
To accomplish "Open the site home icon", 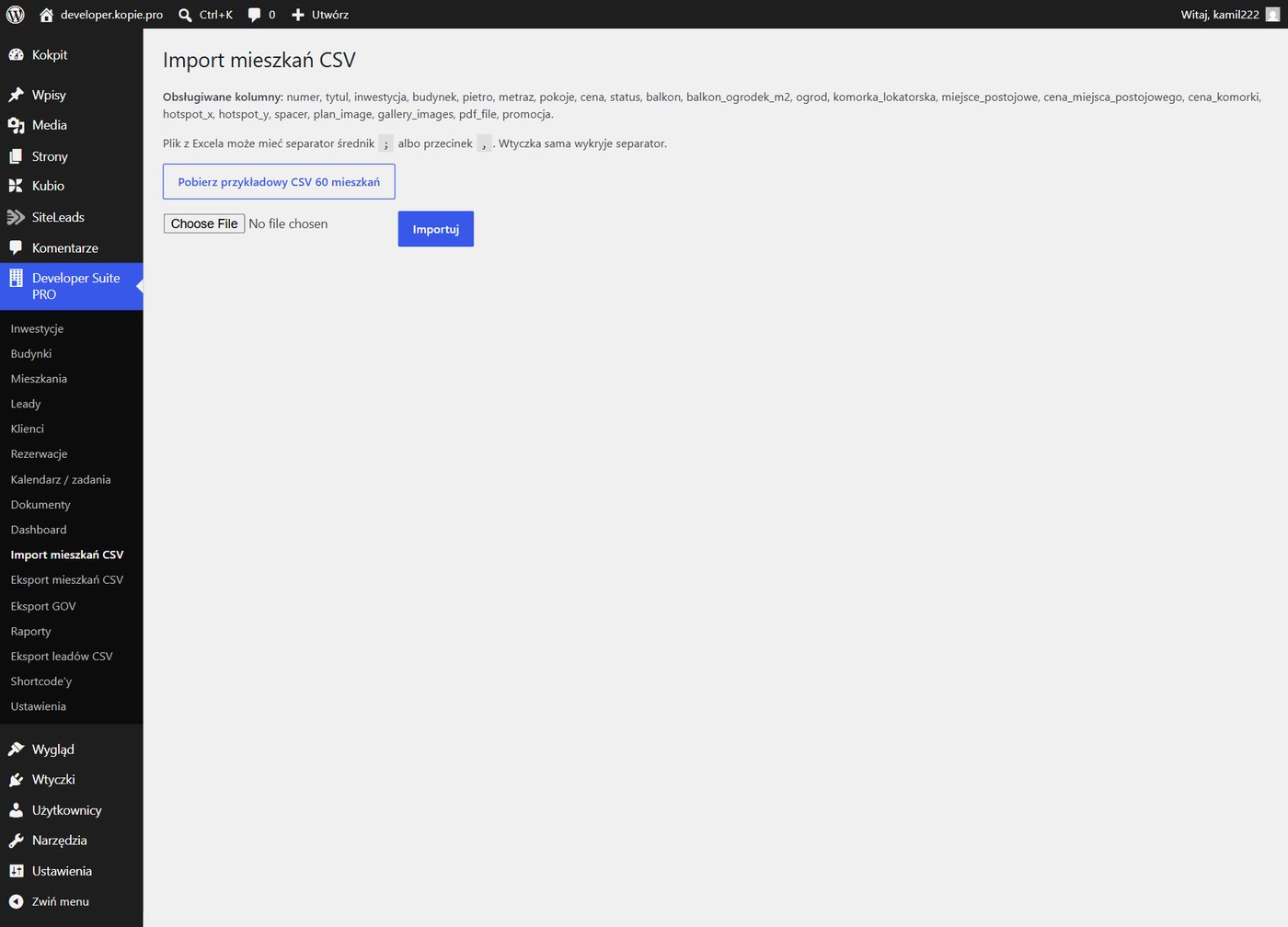I will click(x=46, y=15).
